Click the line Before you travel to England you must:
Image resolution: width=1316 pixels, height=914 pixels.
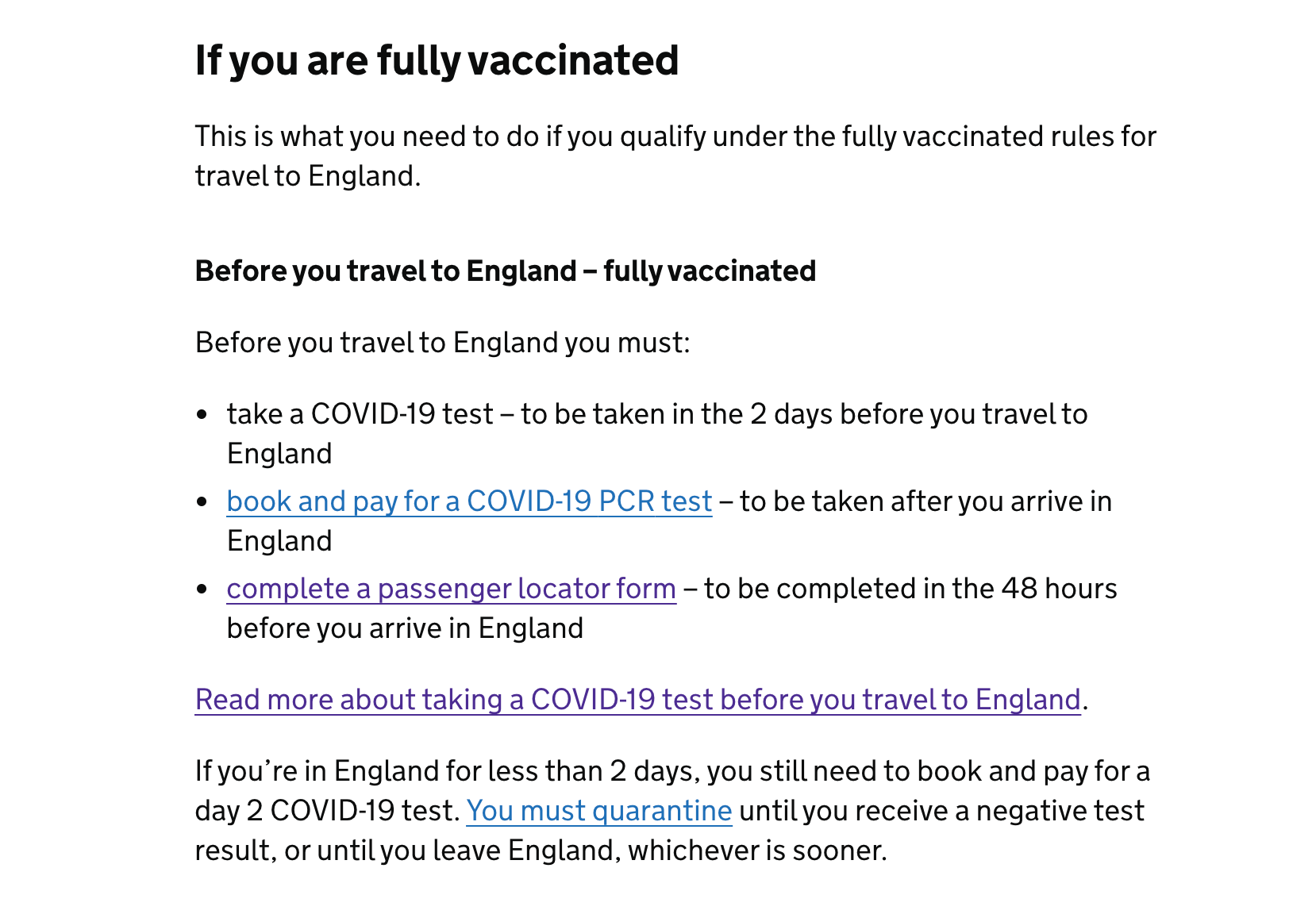(443, 343)
